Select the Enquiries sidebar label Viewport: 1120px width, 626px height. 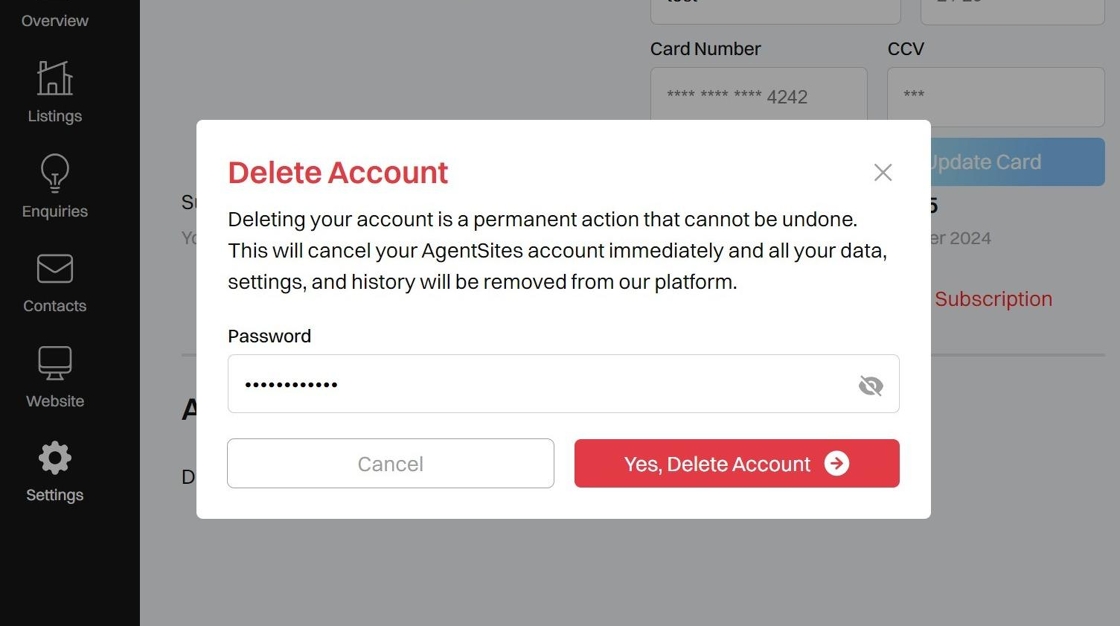(55, 211)
